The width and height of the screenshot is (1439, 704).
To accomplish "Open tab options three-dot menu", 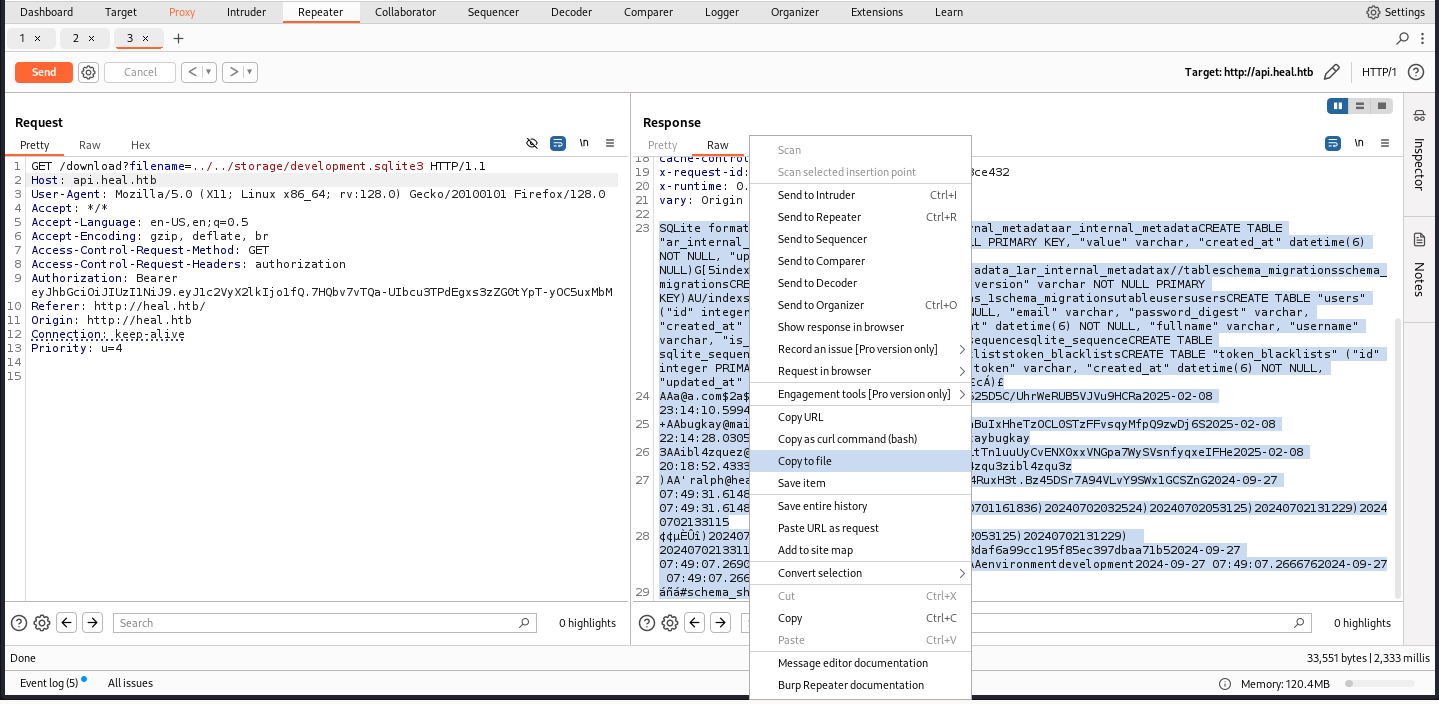I will pyautogui.click(x=1421, y=38).
